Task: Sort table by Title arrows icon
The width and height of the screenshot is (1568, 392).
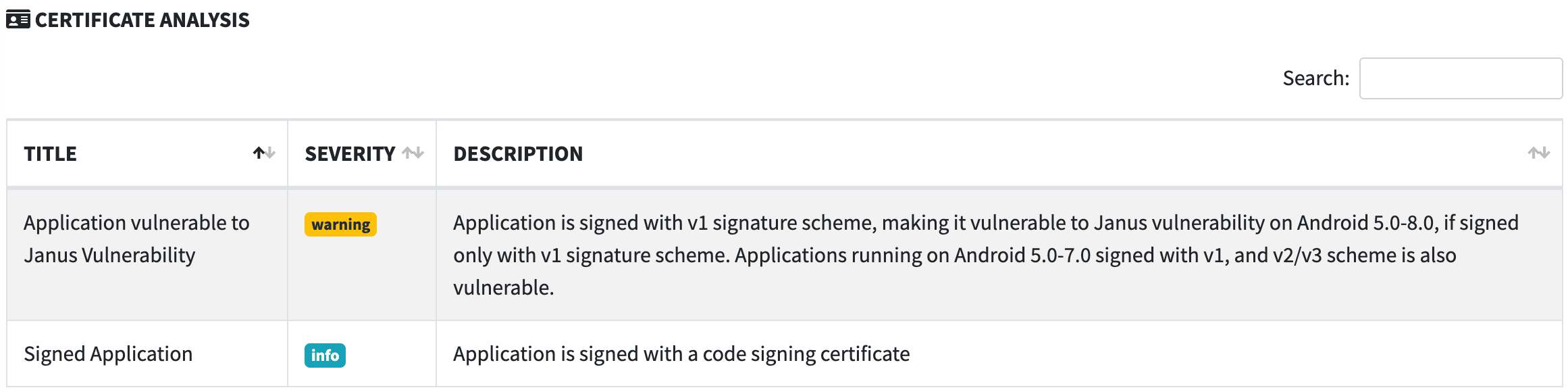Action: coord(264,153)
